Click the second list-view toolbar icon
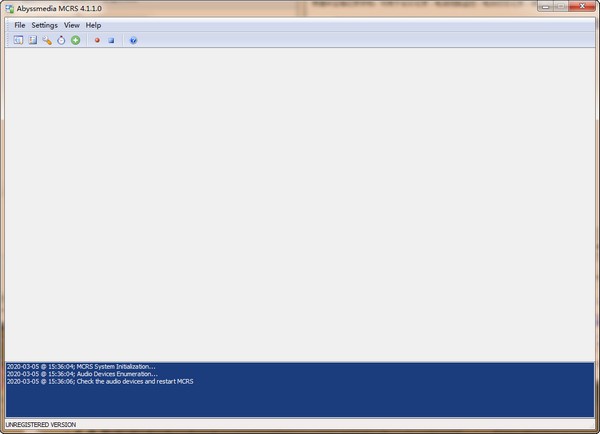This screenshot has height=434, width=600. point(32,40)
